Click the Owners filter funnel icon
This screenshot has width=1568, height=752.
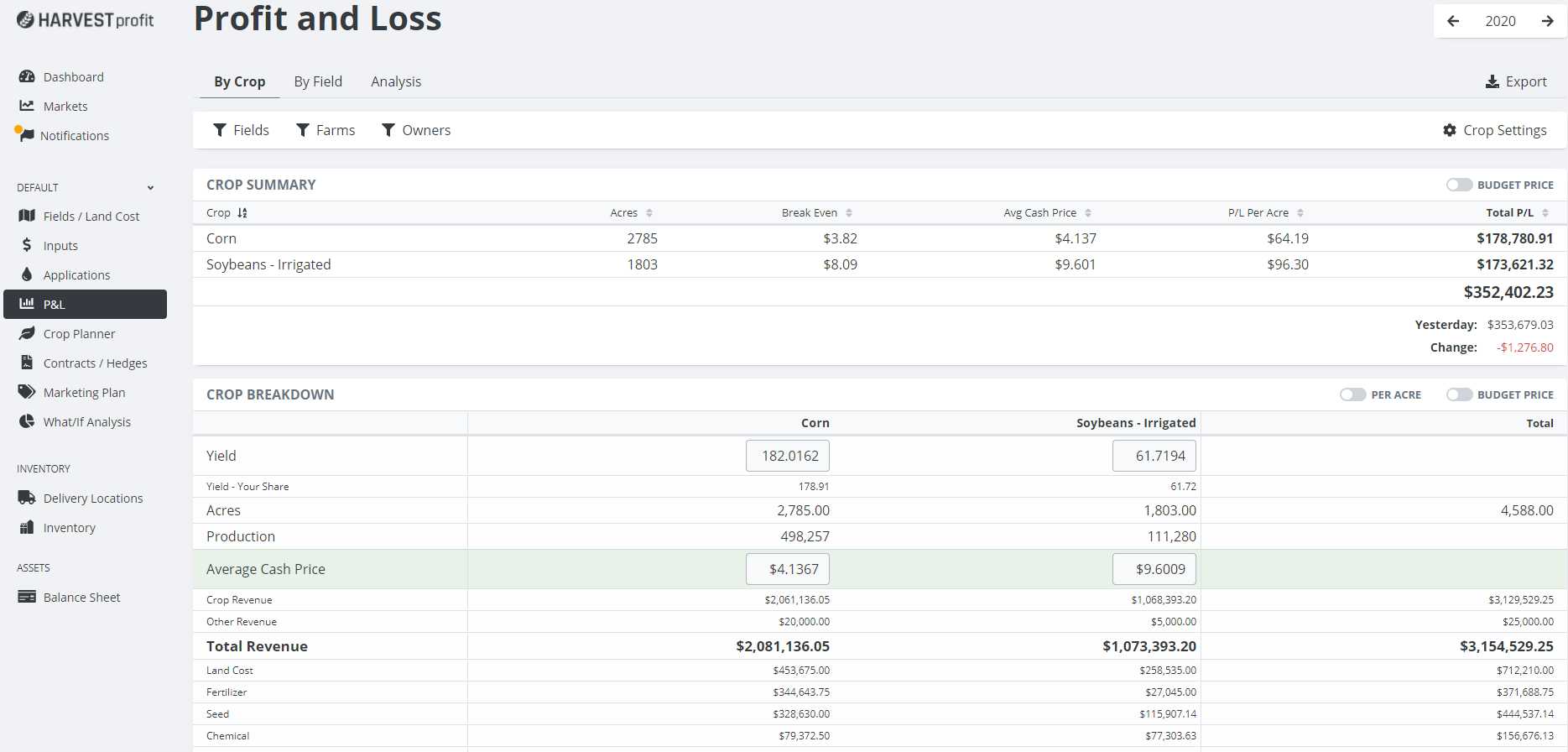(388, 130)
